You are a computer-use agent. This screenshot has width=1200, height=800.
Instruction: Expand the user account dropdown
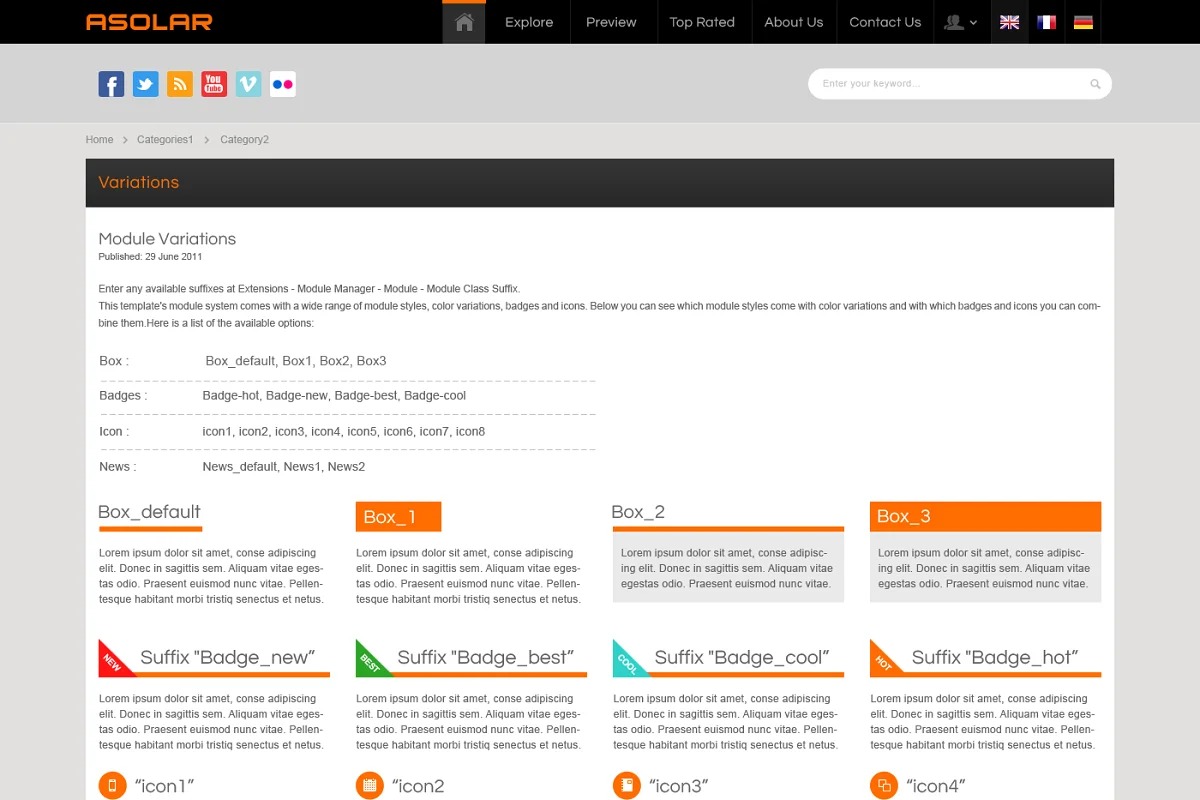(961, 22)
